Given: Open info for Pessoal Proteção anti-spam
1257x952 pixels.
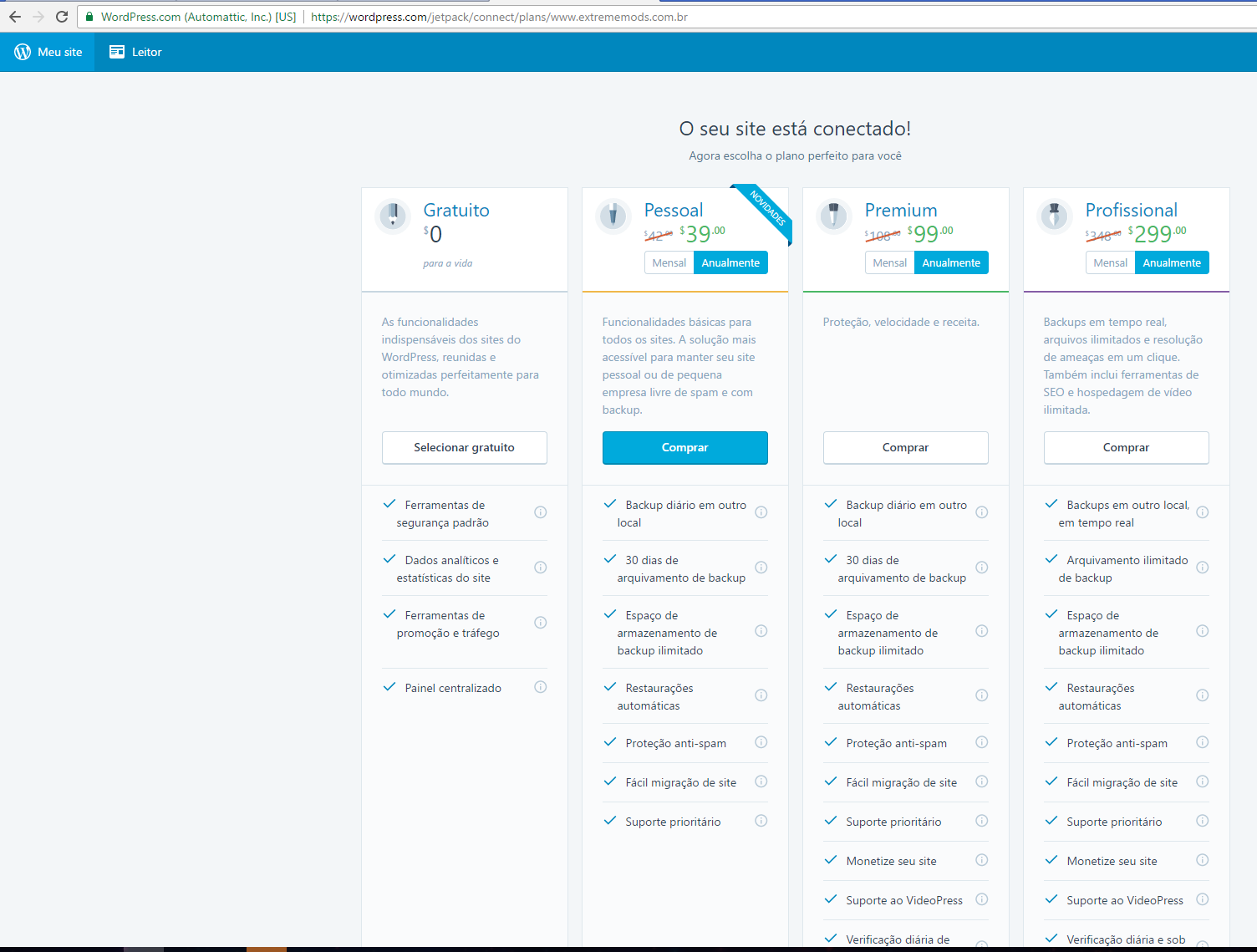Looking at the screenshot, I should (x=761, y=742).
